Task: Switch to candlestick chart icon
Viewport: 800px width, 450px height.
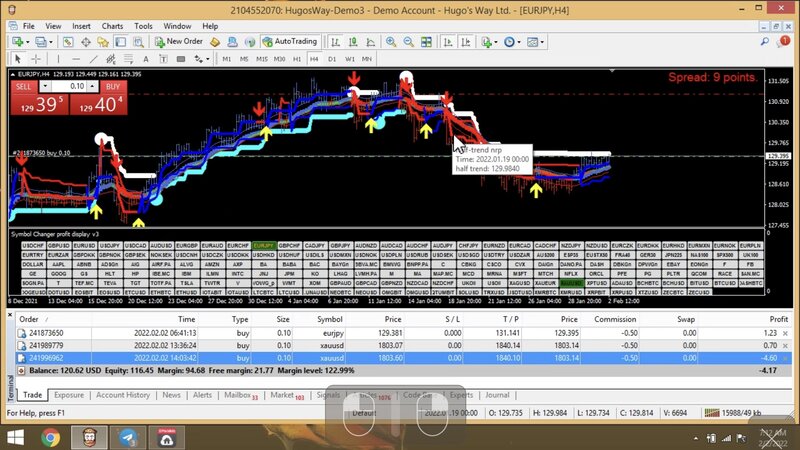Action: 353,42
